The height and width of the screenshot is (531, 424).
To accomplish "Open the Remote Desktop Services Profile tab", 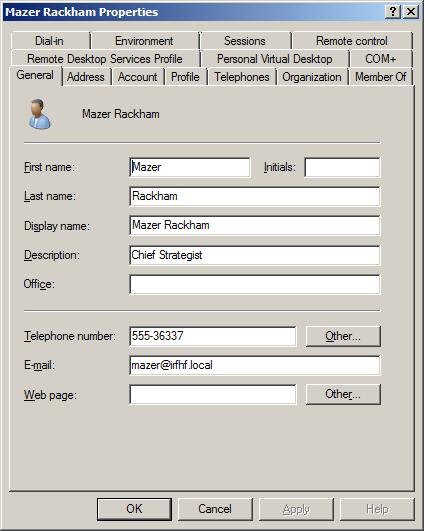I will pos(105,59).
